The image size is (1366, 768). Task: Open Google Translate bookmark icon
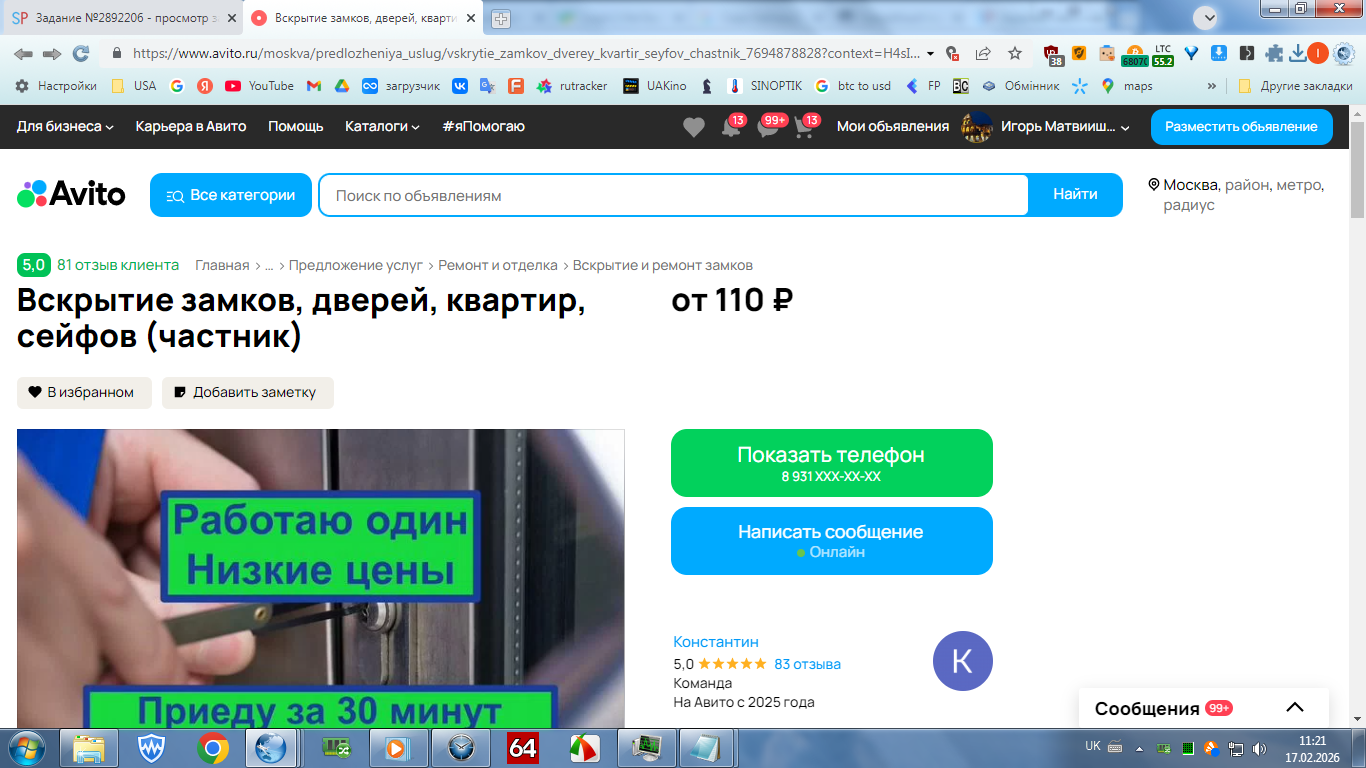(x=487, y=86)
